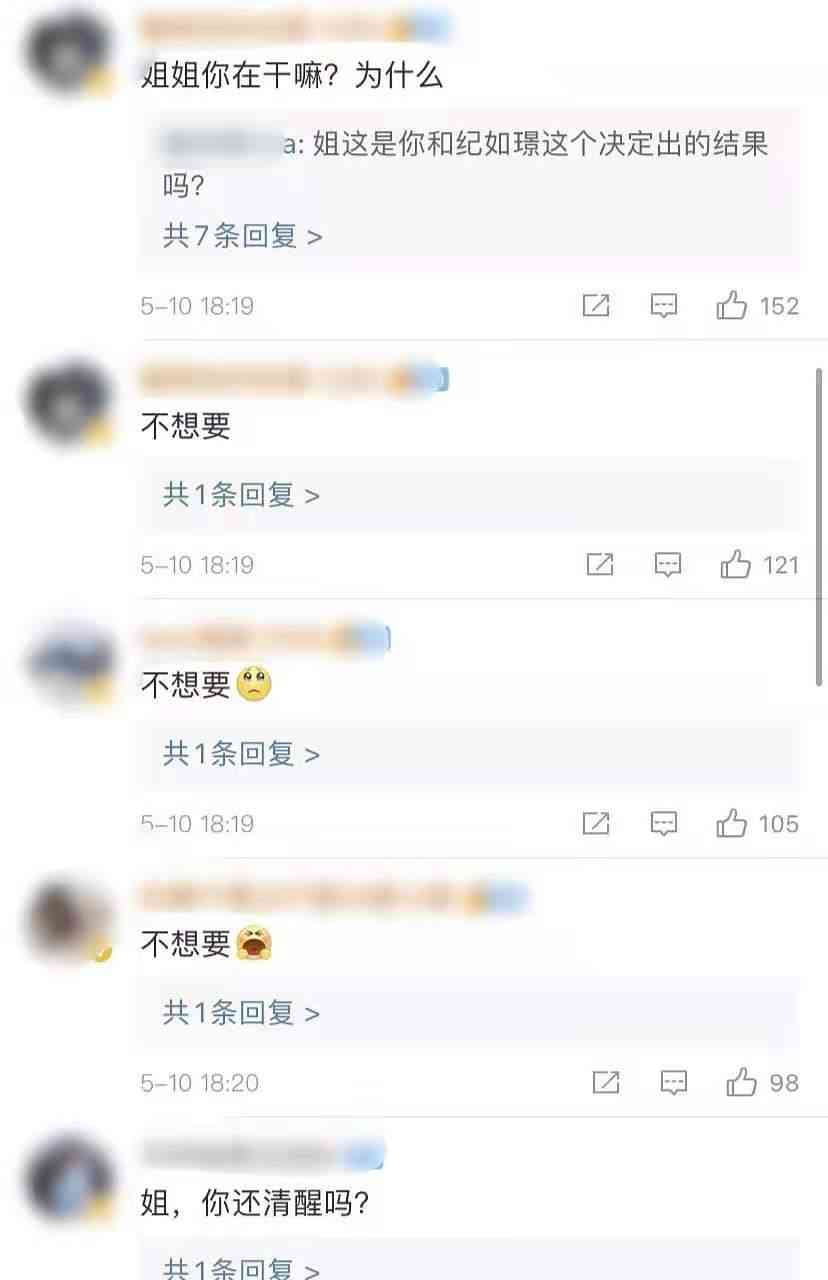
Task: Reply to the comment posted at 18:20
Action: tap(674, 1082)
